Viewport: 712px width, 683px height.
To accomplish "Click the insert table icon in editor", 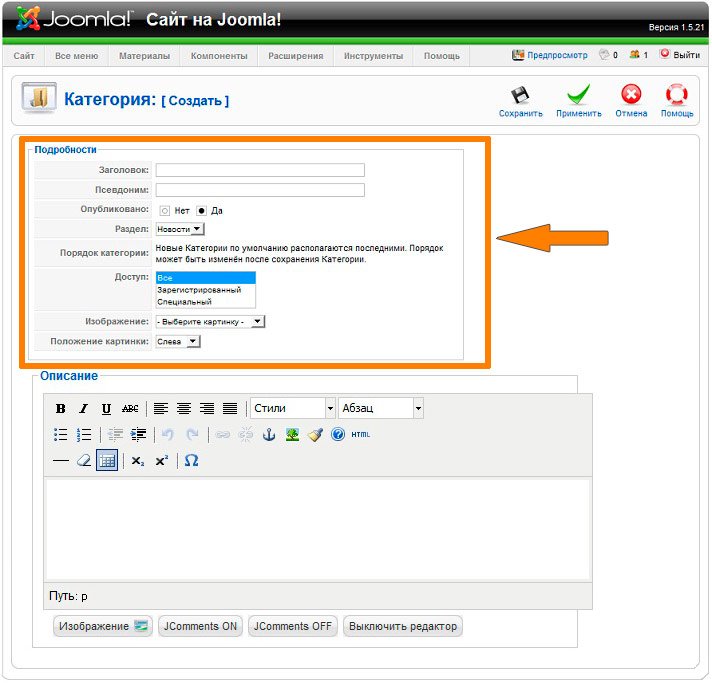I will tap(107, 460).
